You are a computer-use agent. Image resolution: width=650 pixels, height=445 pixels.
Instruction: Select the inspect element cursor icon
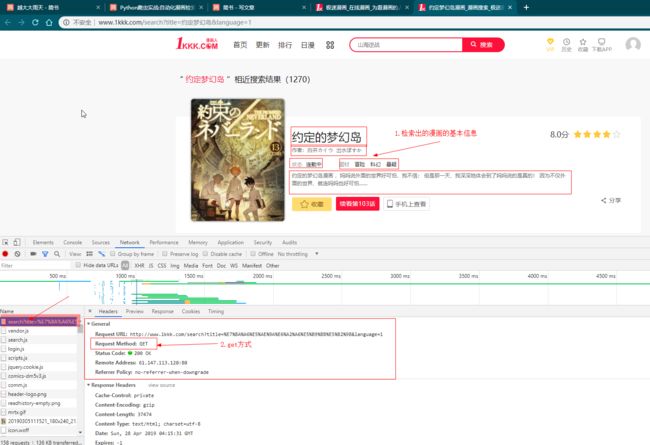coord(5,242)
